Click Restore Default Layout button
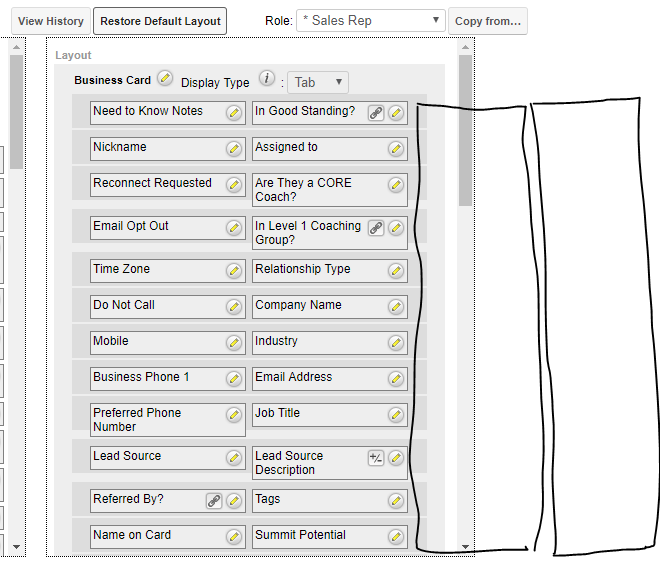The height and width of the screenshot is (562, 660). coord(160,21)
